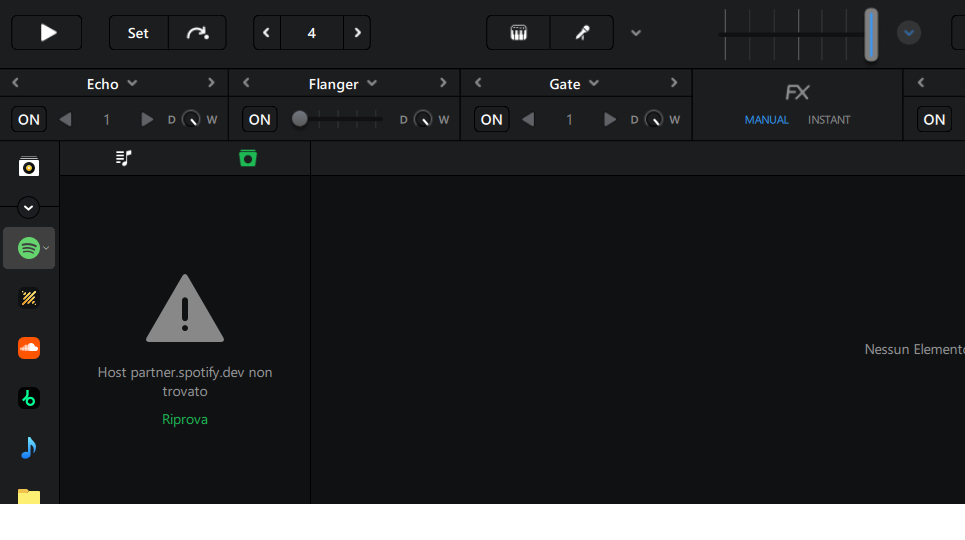Increase the Gate beat value
965x540 pixels.
point(609,119)
